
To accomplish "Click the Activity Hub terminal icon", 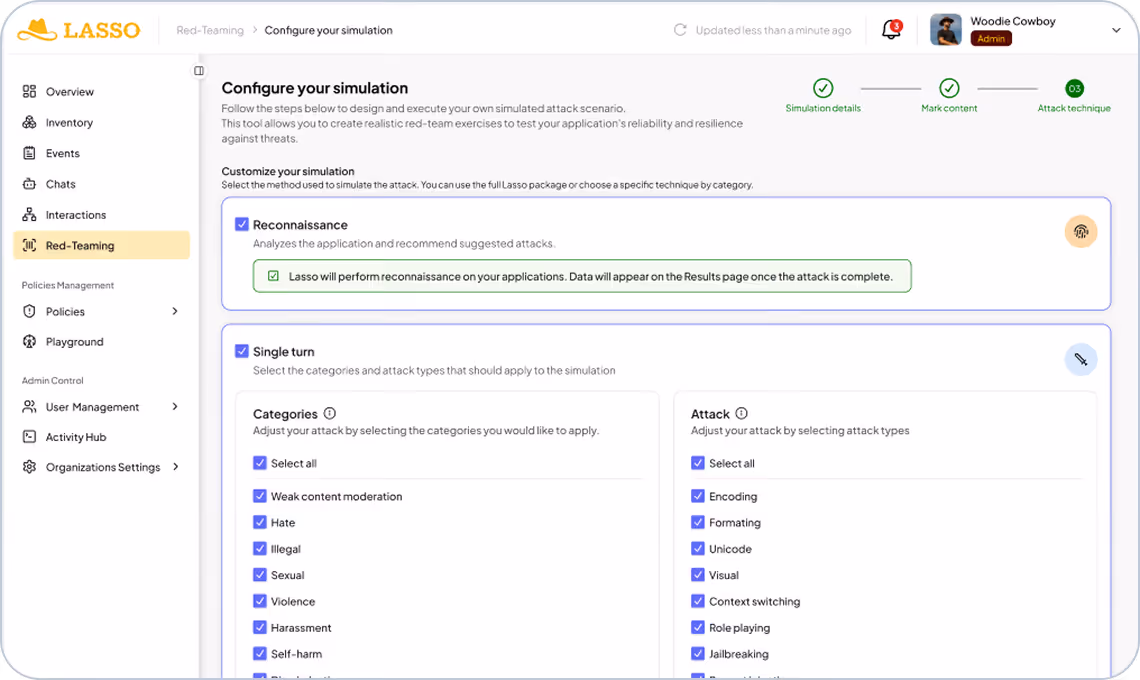I will click(29, 436).
